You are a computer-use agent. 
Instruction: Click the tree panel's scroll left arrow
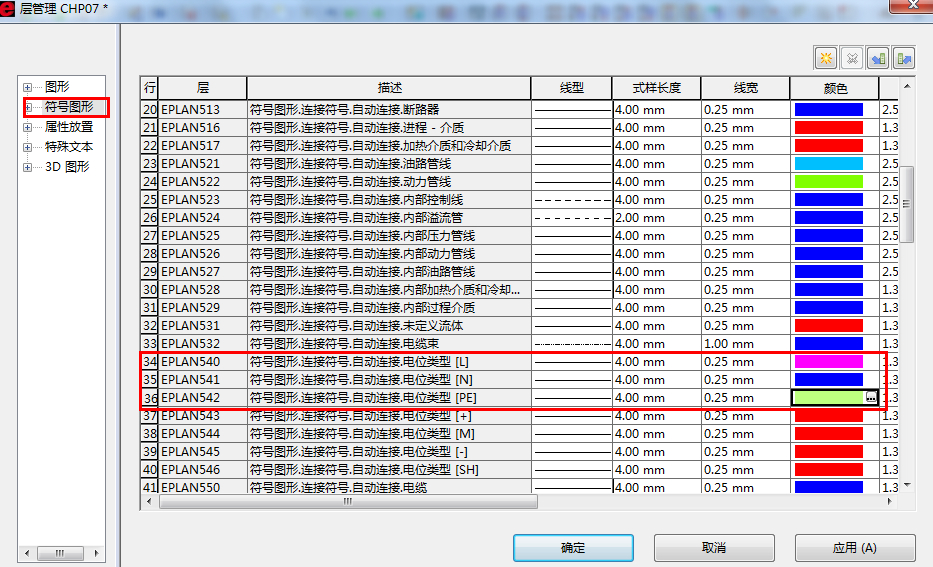(x=27, y=553)
